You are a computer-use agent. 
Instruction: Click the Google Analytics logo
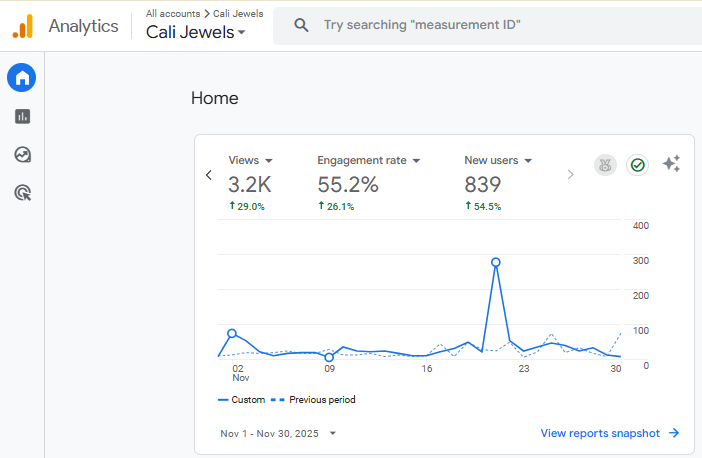(22, 26)
